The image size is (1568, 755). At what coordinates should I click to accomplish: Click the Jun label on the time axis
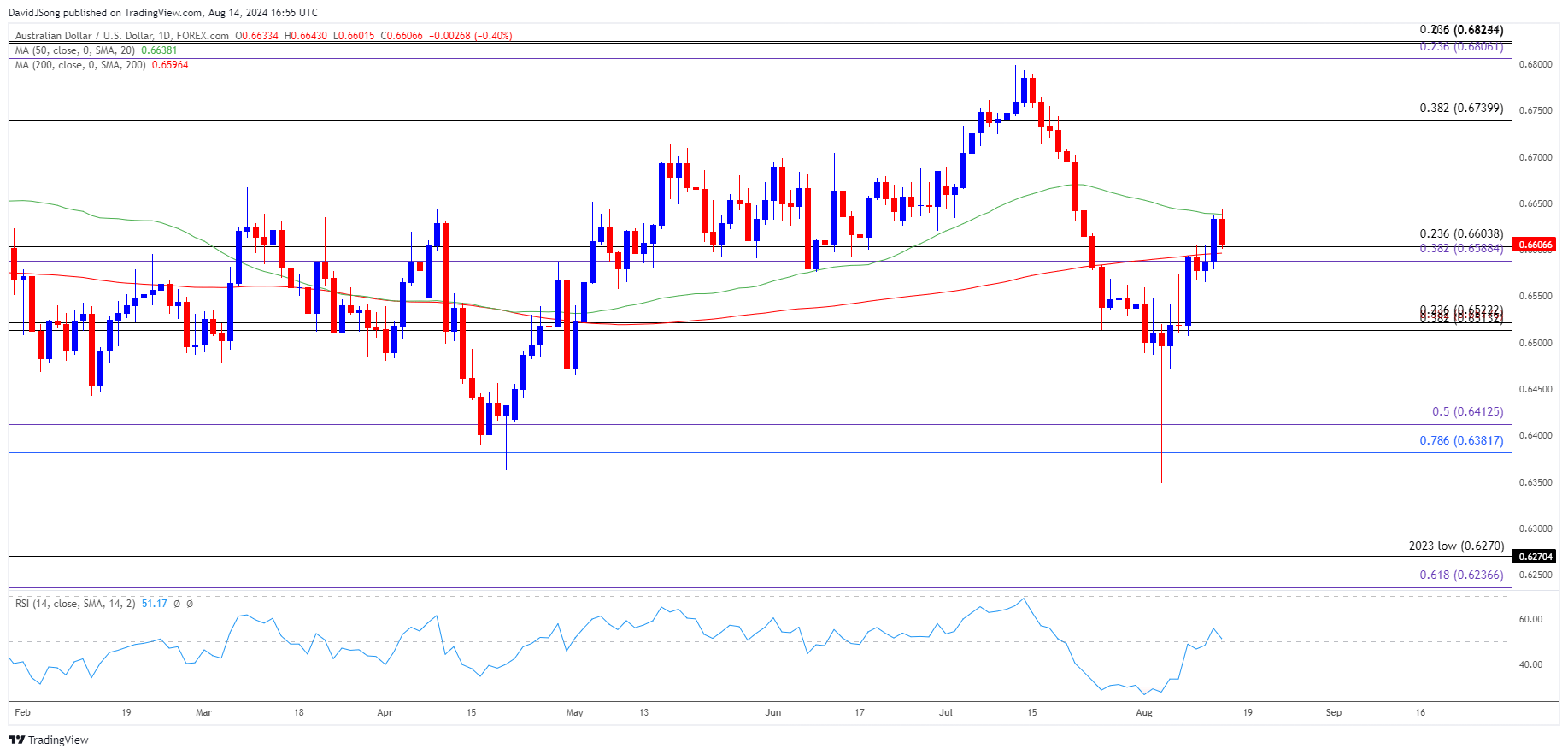773,712
